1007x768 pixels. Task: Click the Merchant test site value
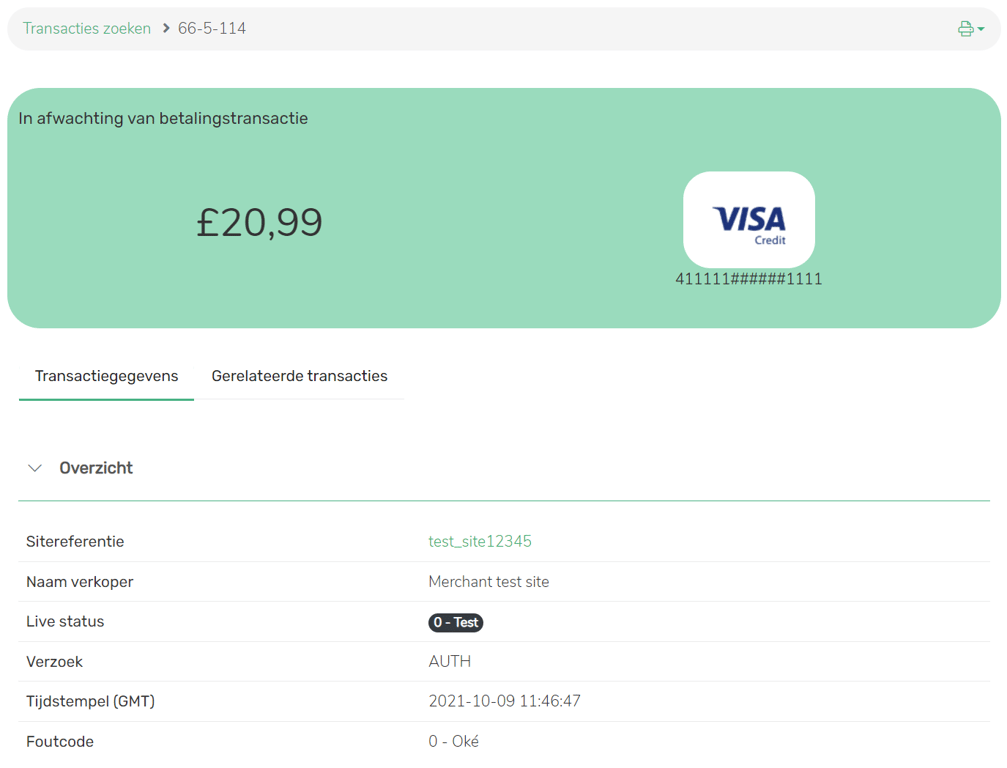click(488, 581)
